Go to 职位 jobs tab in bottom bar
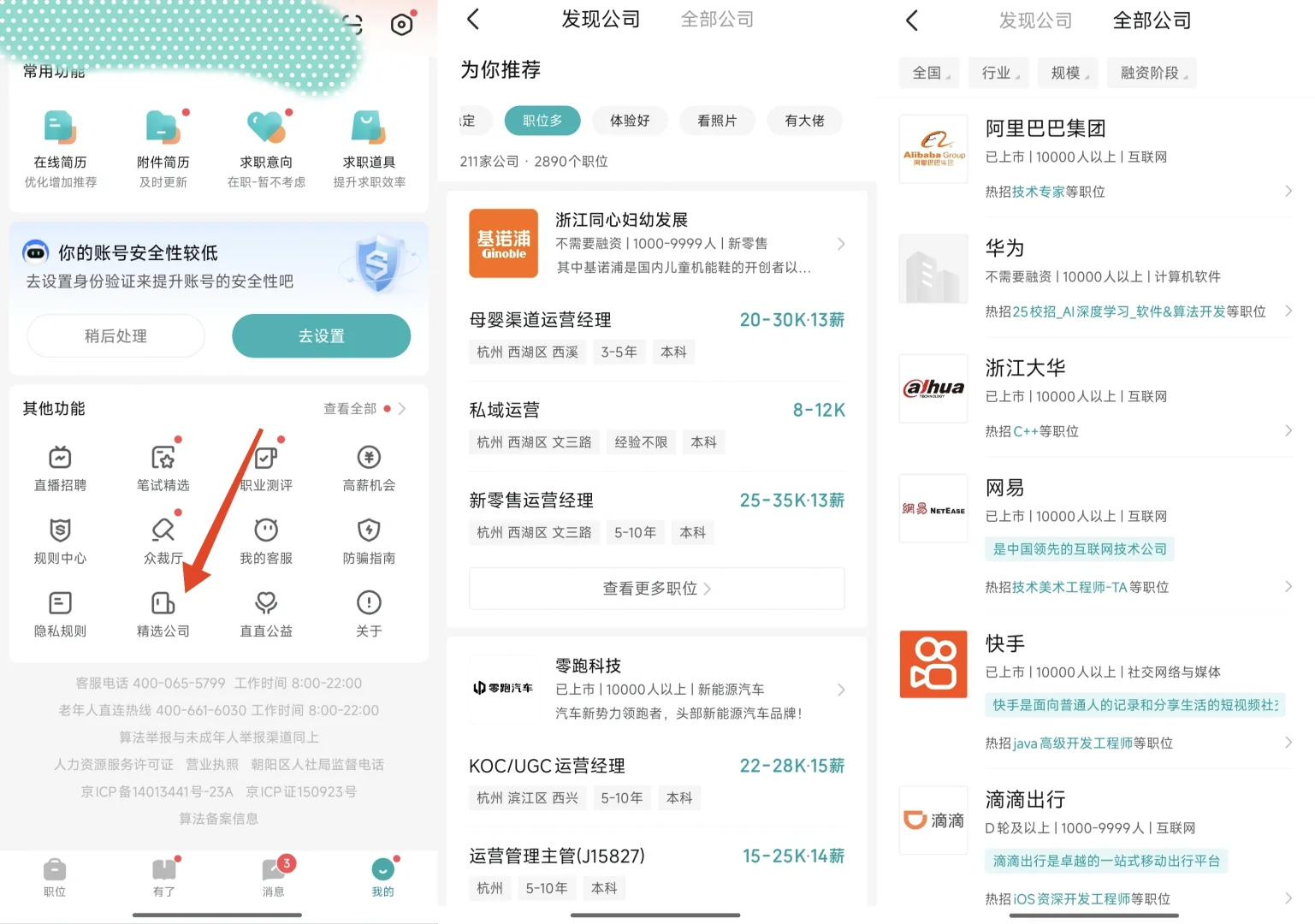This screenshot has width=1315, height=924. click(55, 877)
